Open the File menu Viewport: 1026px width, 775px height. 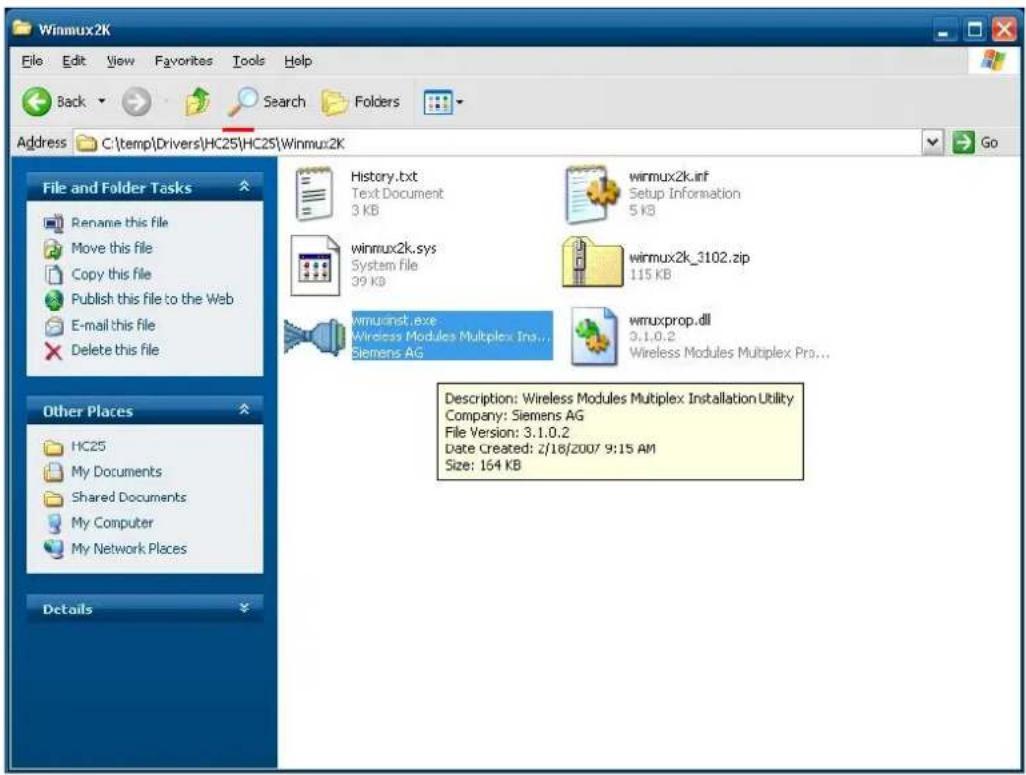point(32,61)
